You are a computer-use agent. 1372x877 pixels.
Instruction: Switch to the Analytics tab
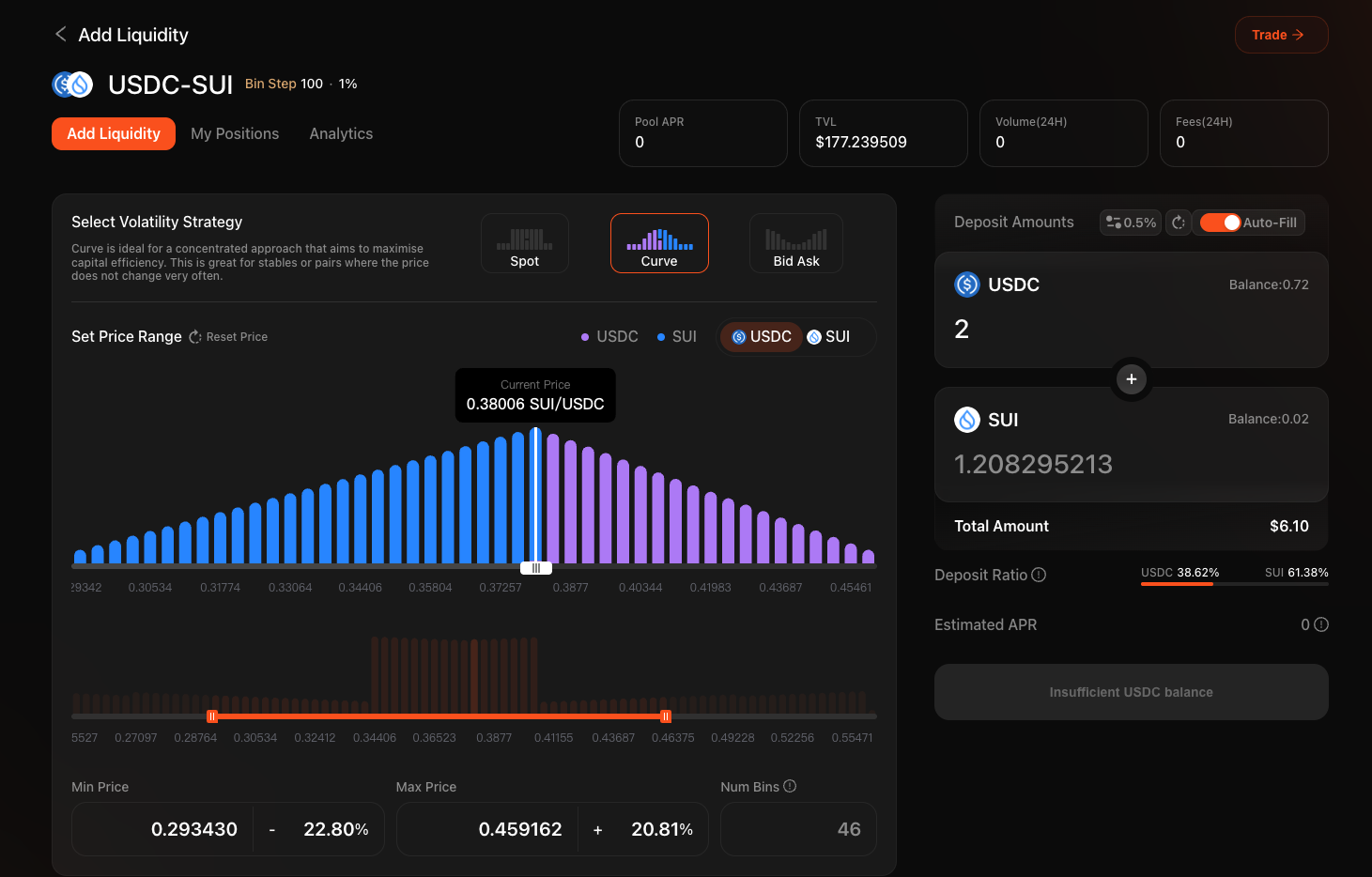341,134
